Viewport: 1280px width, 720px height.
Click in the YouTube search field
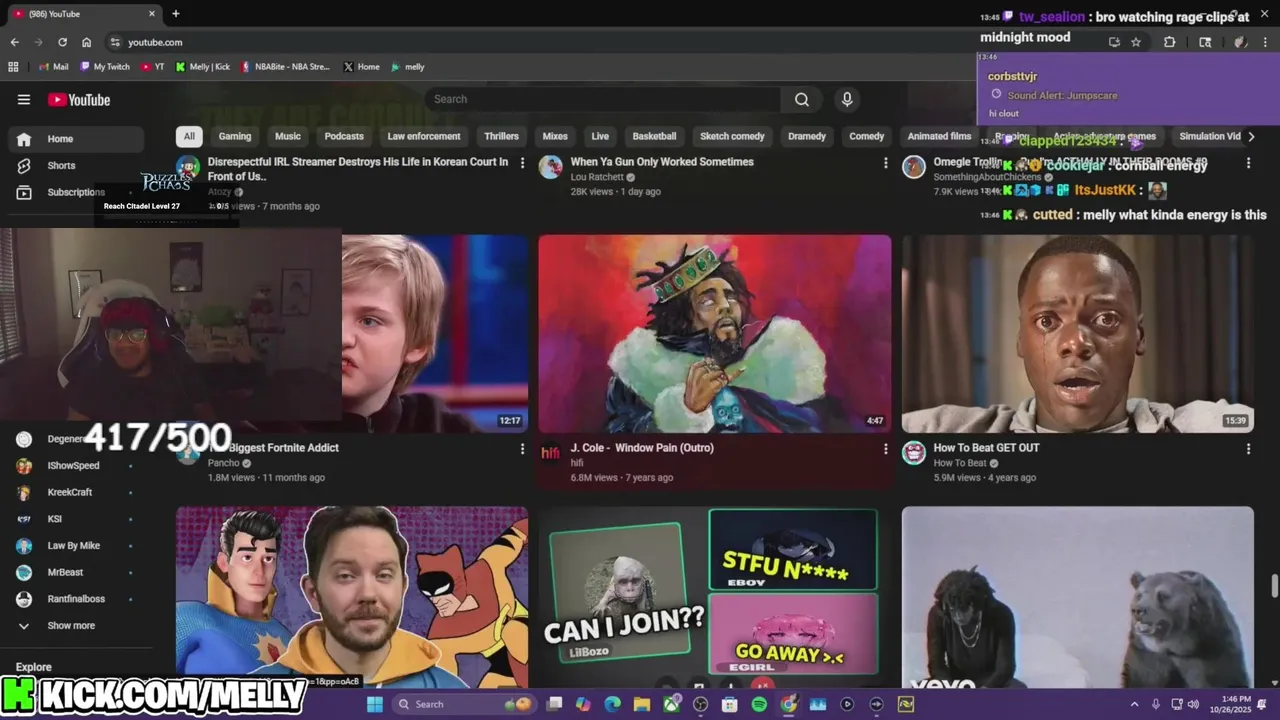(603, 99)
